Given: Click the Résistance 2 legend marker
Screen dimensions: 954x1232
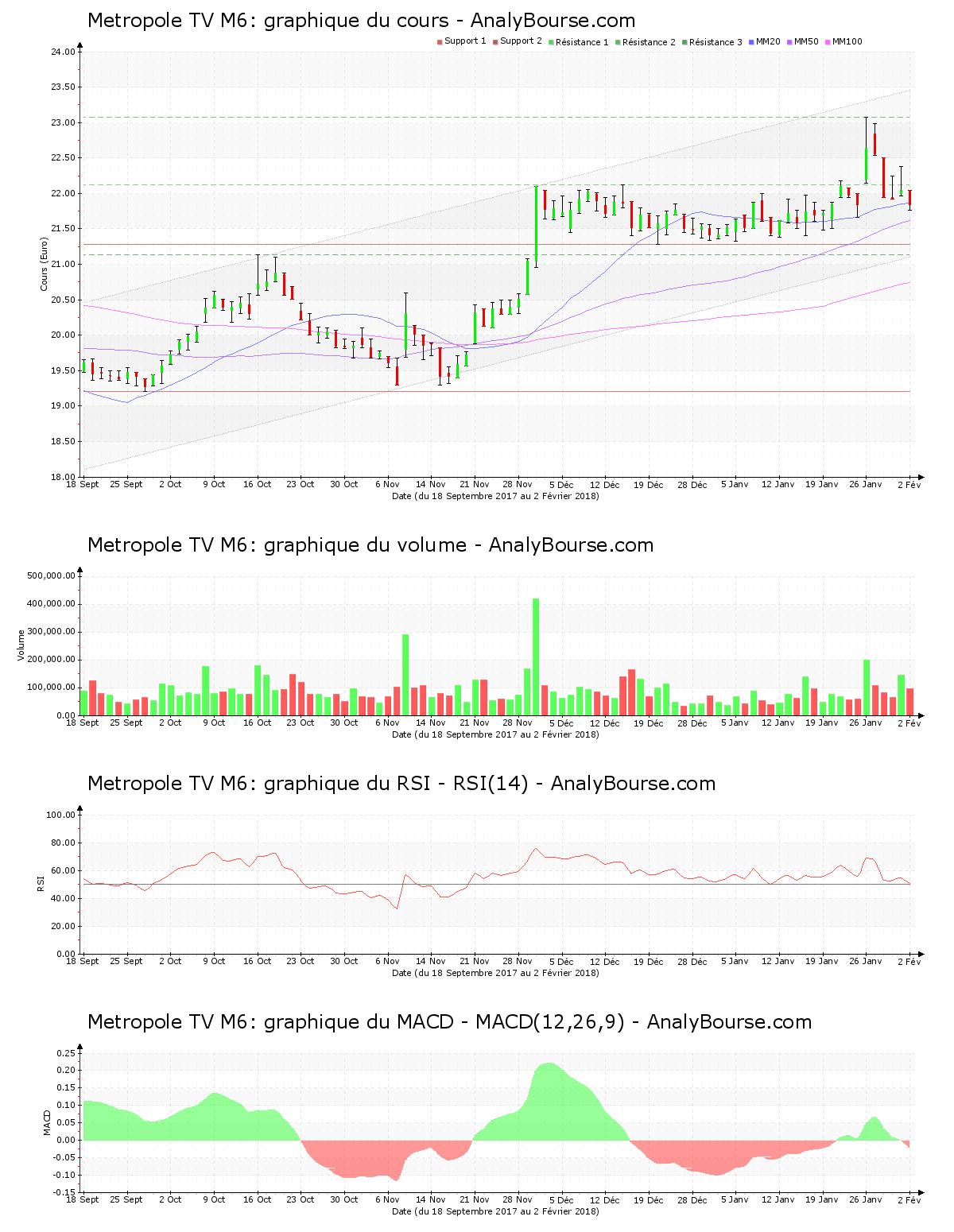Looking at the screenshot, I should pyautogui.click(x=618, y=42).
